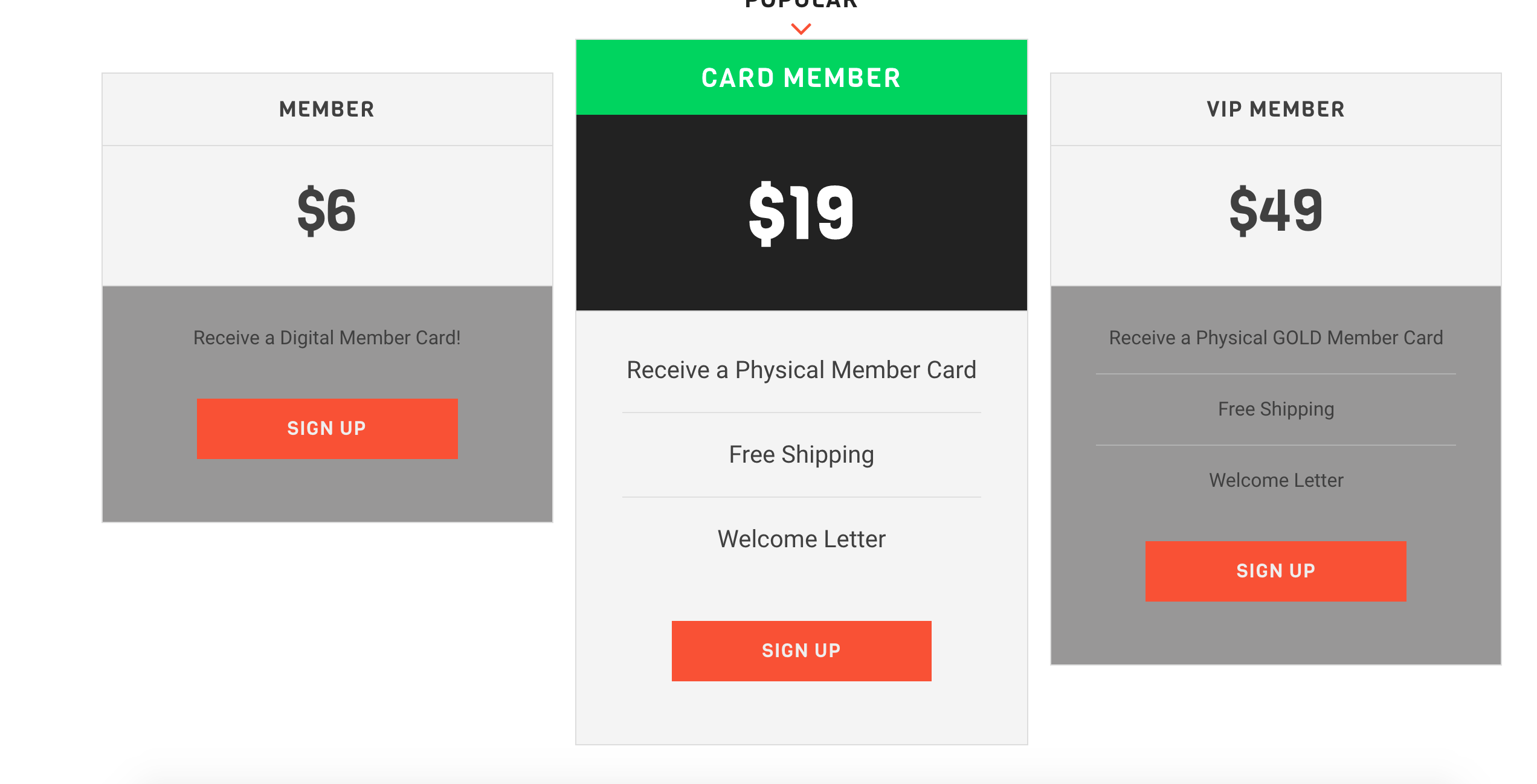Click Welcome Letter in the VIP MEMBER plan
The image size is (1537, 784).
pyautogui.click(x=1275, y=480)
